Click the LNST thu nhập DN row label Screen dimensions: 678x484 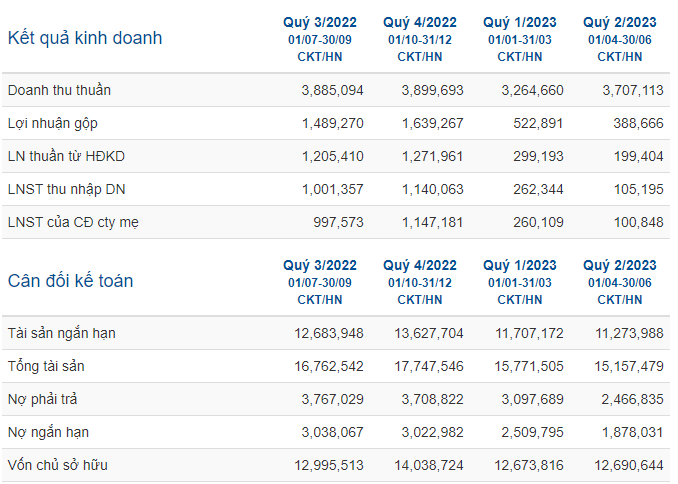67,189
